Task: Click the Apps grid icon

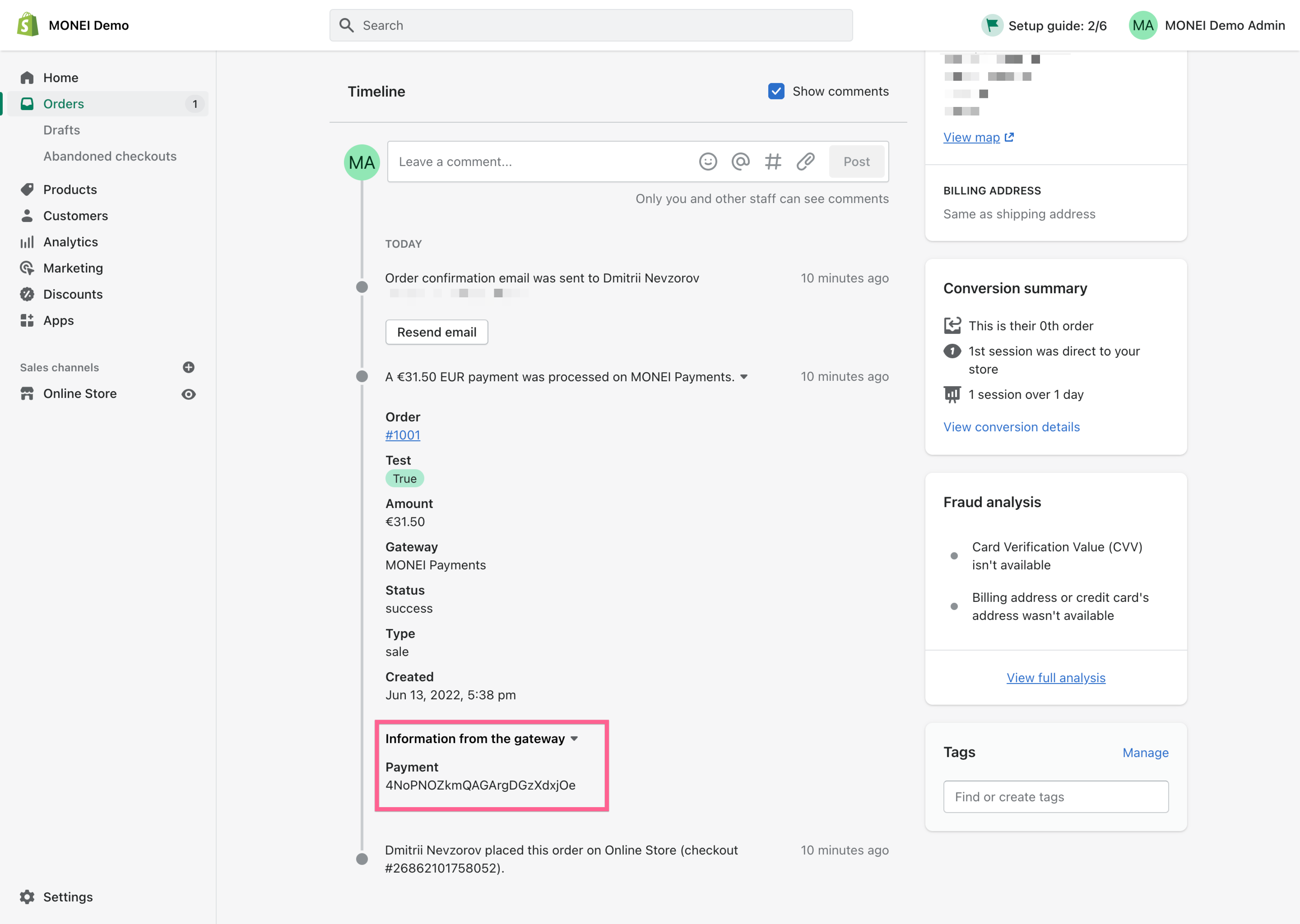Action: [x=27, y=320]
